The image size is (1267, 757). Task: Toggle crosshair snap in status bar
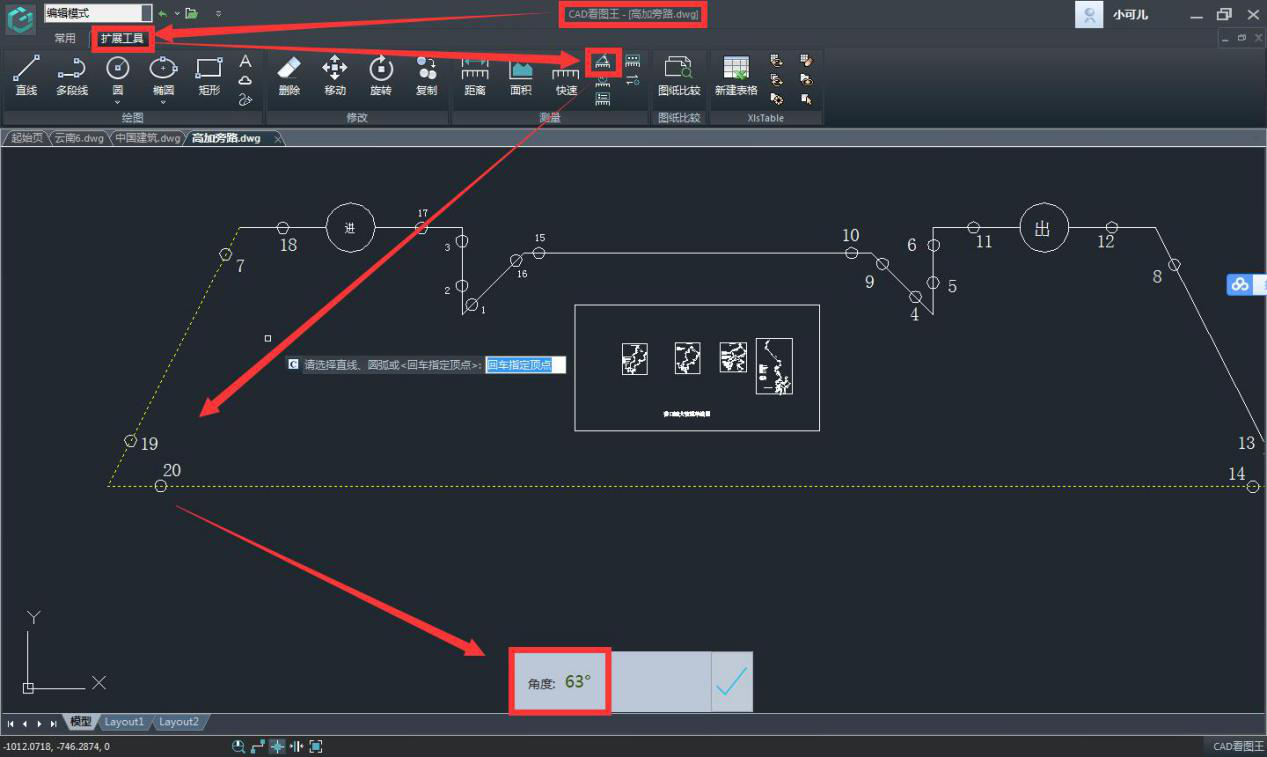pos(277,747)
